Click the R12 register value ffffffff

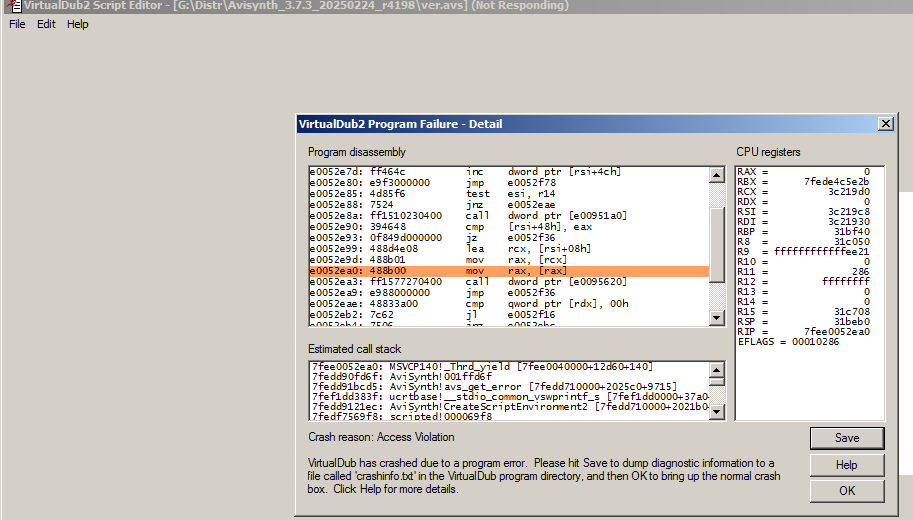(x=846, y=281)
